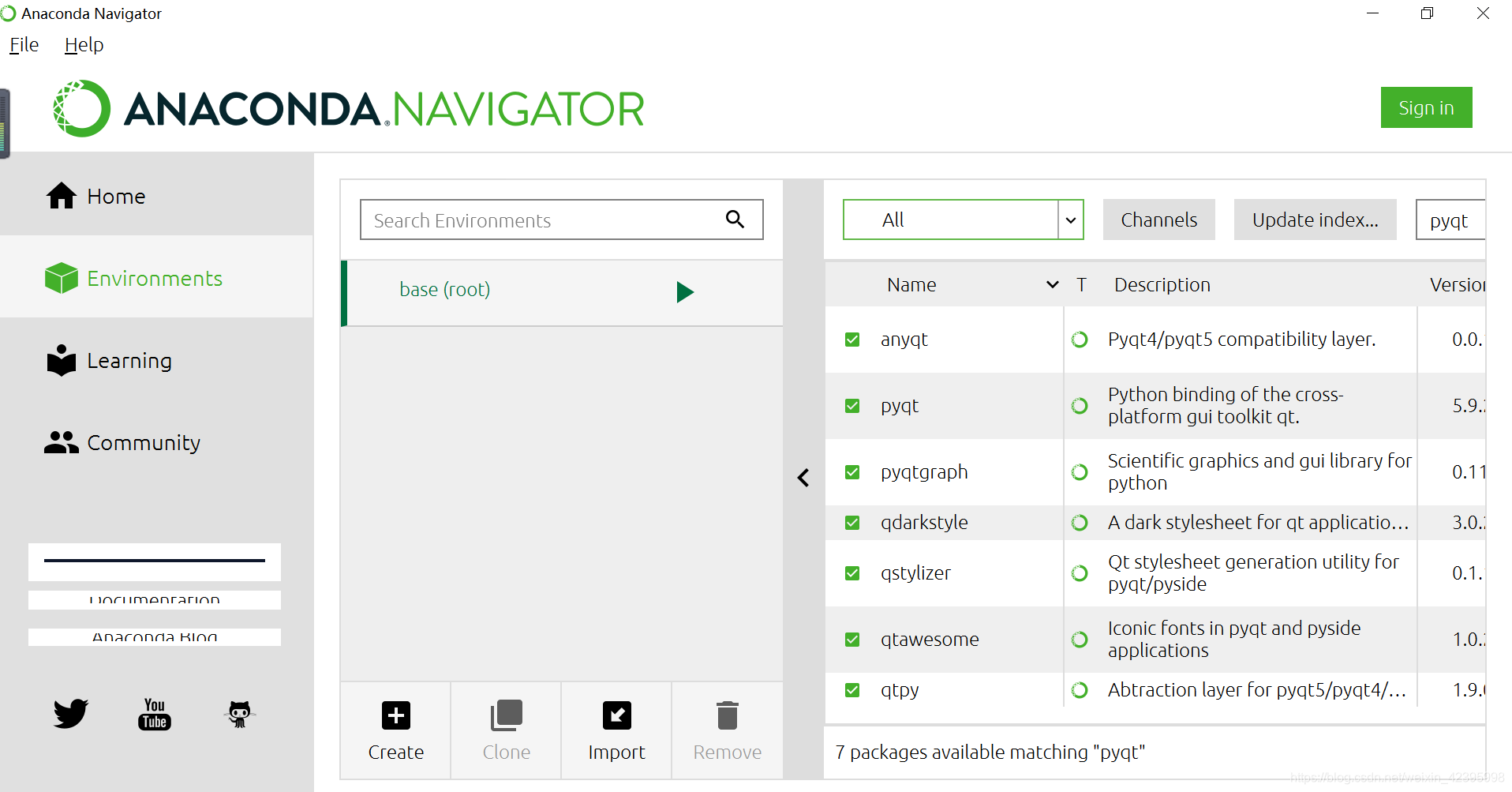Viewport: 1512px width, 792px height.
Task: Collapse the environments panel with left chevron
Action: pyautogui.click(x=803, y=478)
